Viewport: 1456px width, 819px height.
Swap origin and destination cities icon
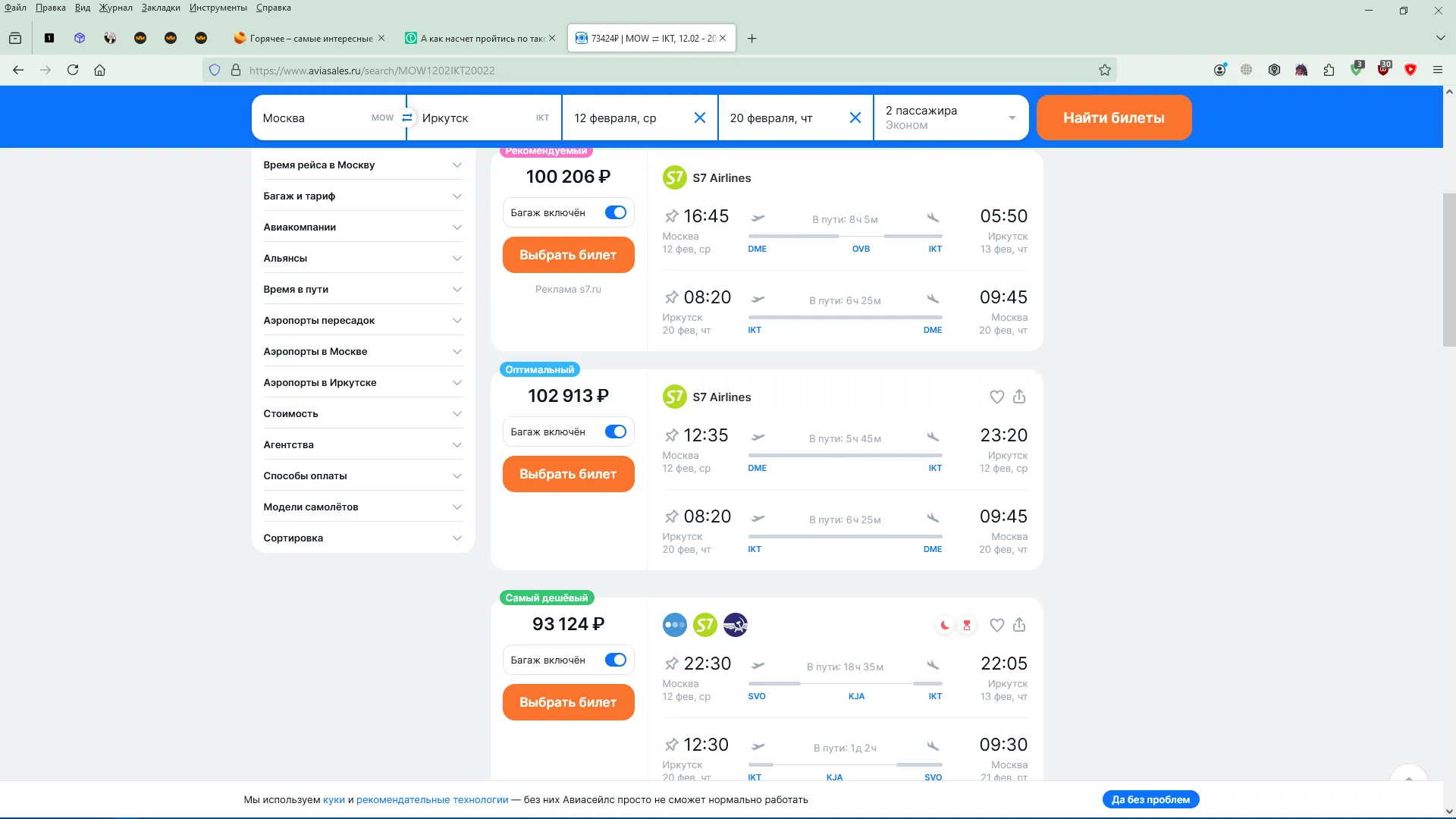click(x=407, y=118)
